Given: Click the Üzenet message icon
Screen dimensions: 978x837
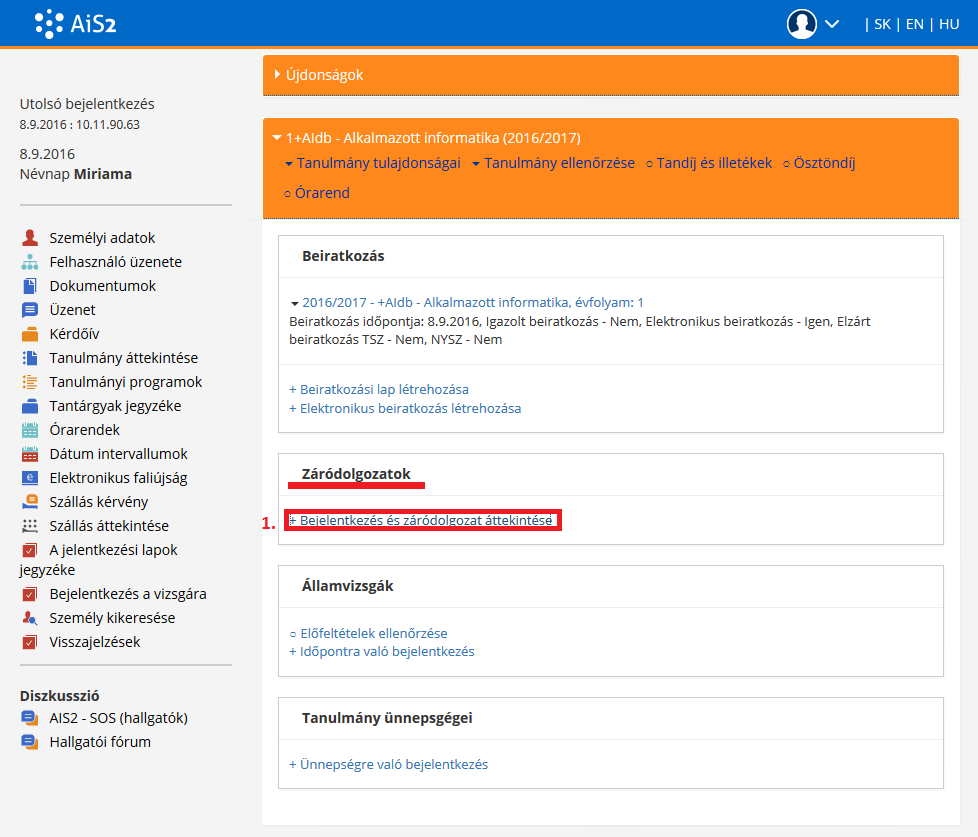Looking at the screenshot, I should pos(29,310).
